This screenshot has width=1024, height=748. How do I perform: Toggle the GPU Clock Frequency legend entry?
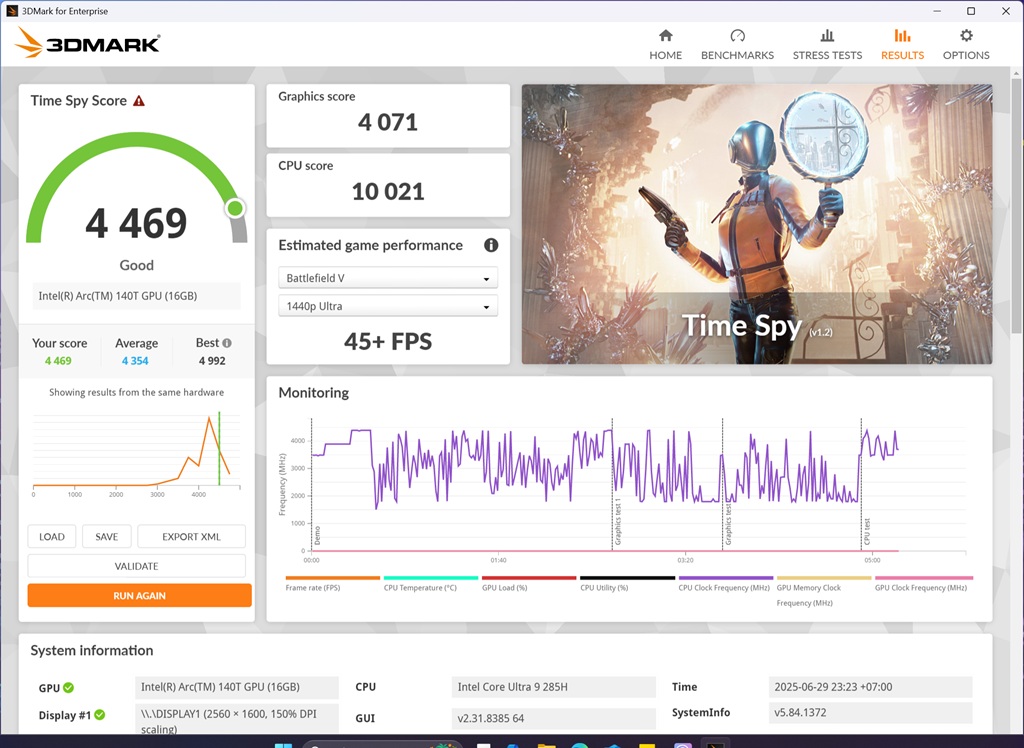tap(923, 583)
